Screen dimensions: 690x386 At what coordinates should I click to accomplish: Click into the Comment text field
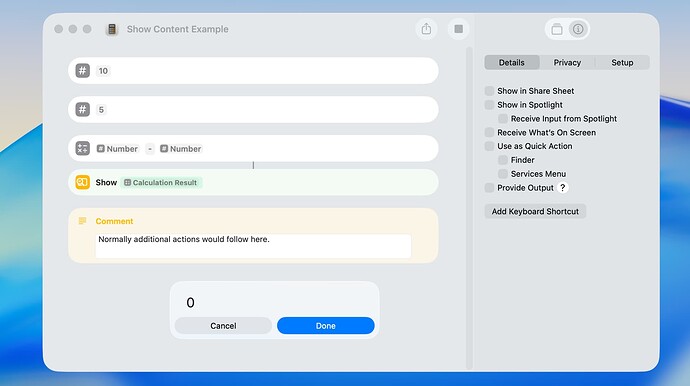(x=253, y=246)
